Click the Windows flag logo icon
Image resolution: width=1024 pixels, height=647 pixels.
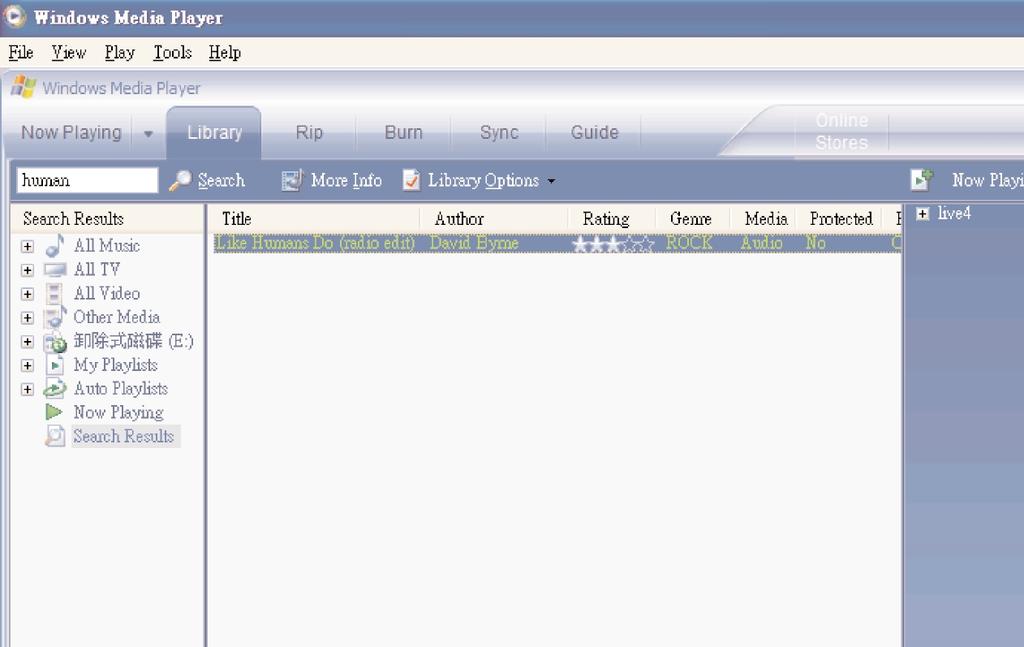pyautogui.click(x=24, y=87)
